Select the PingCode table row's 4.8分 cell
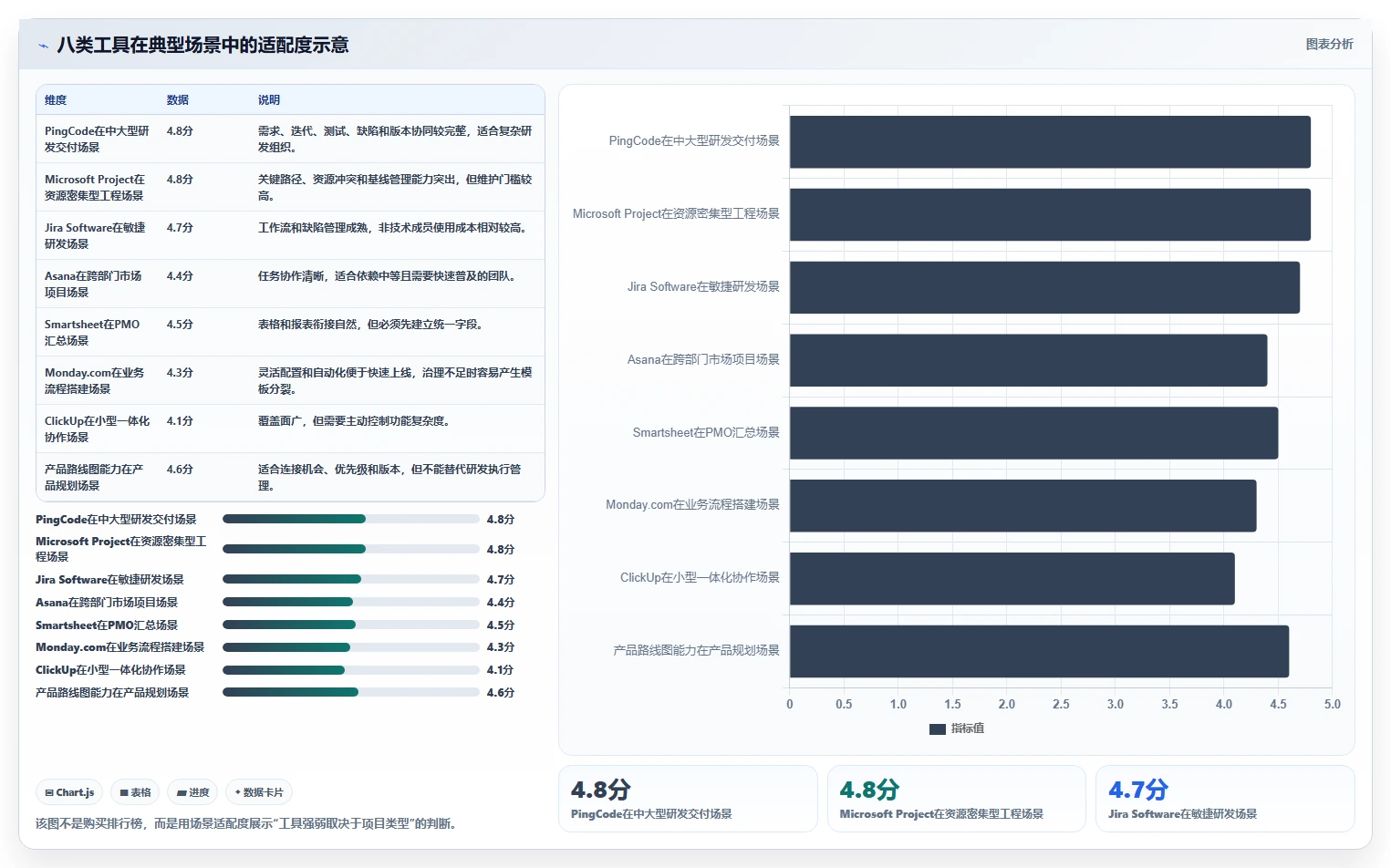 point(180,131)
